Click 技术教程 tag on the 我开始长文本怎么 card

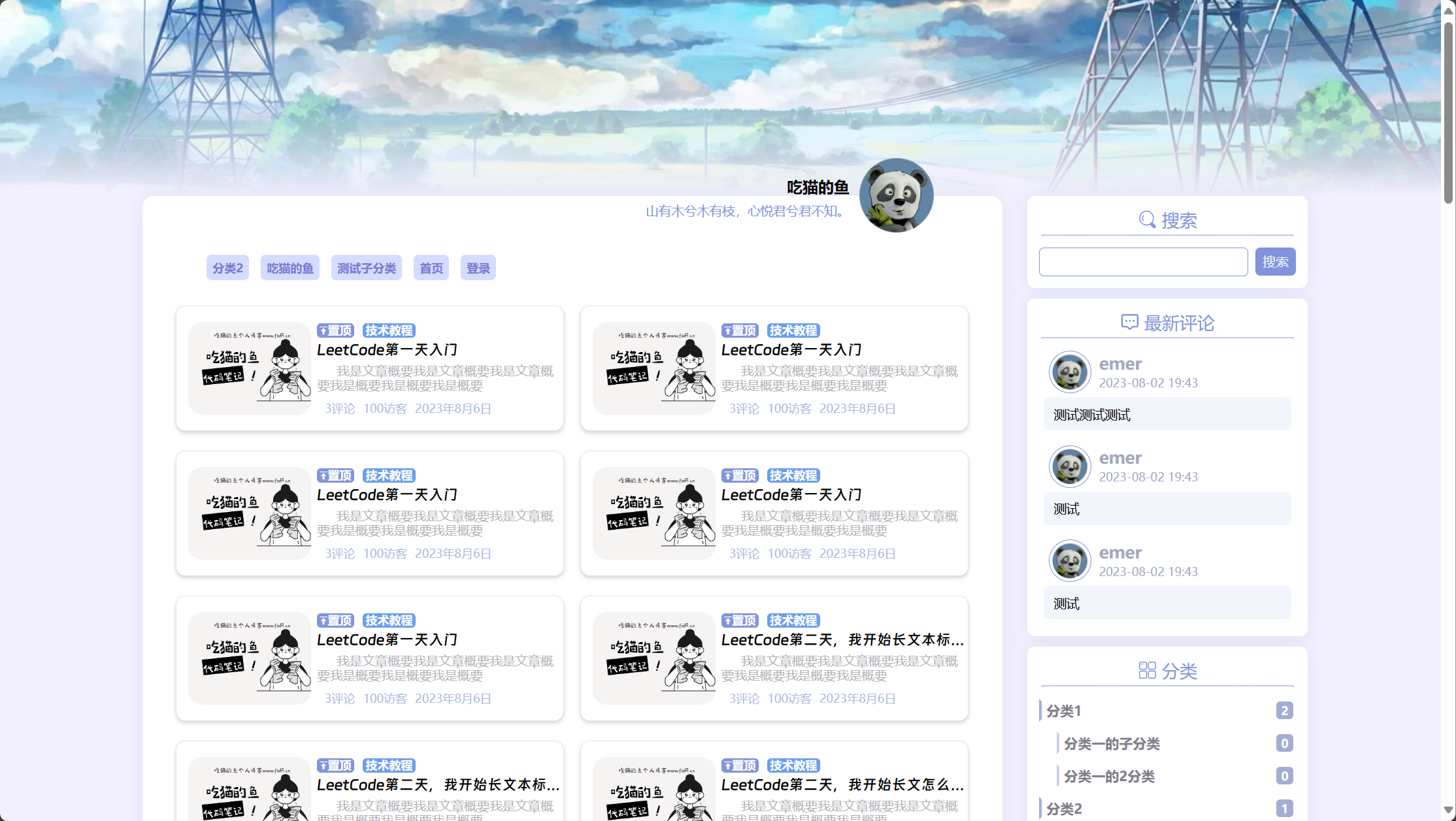(x=793, y=765)
